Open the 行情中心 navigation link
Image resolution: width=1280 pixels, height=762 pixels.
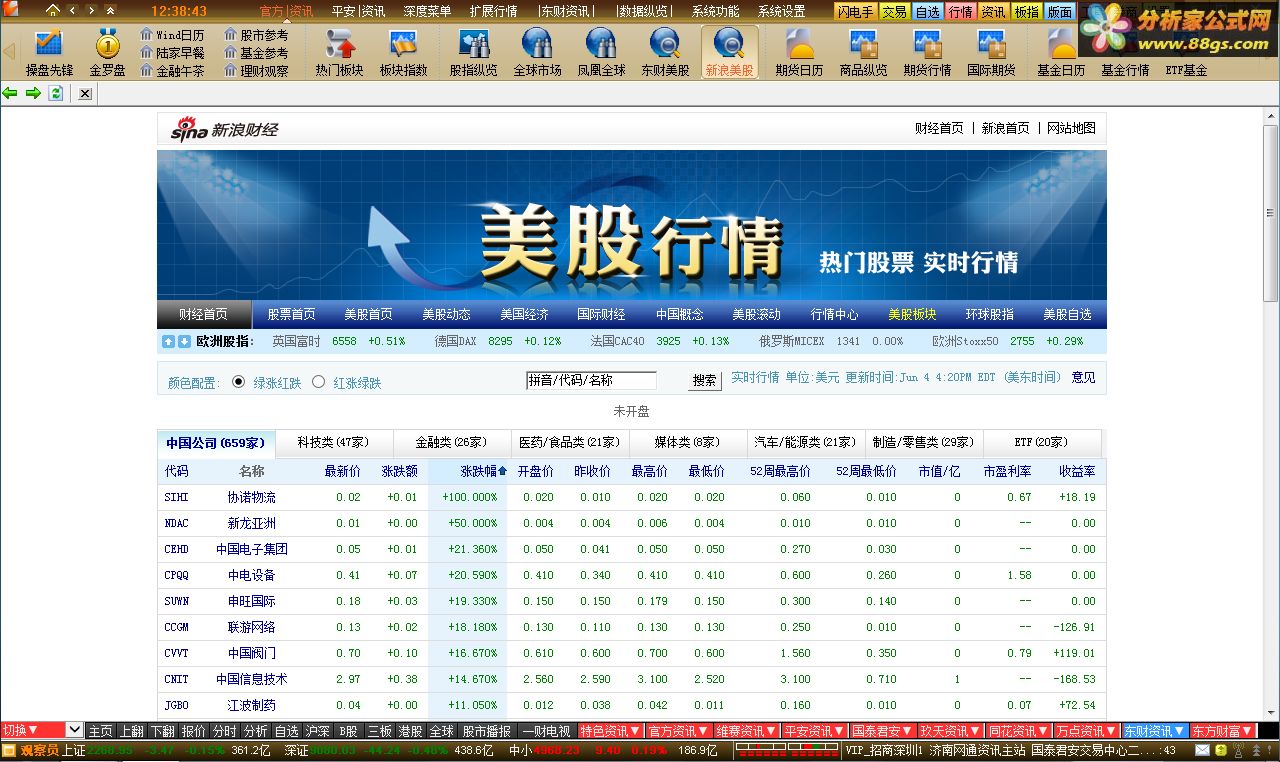(x=834, y=314)
